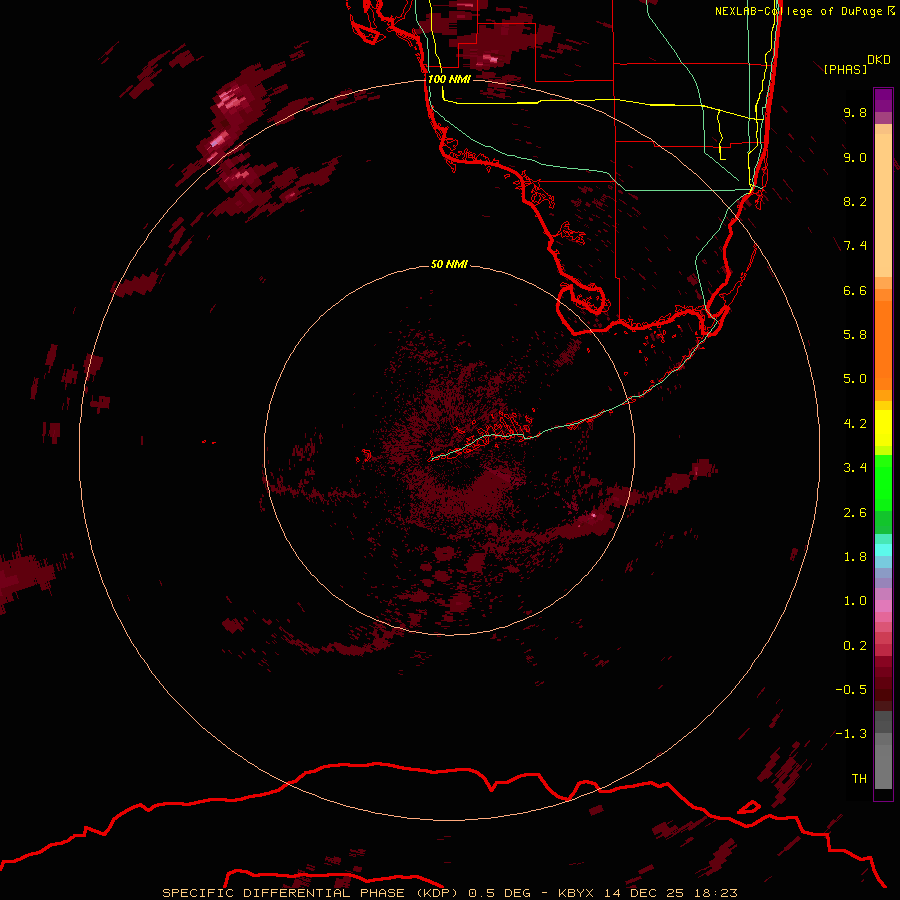Click the purple top segment of color scale

pyautogui.click(x=883, y=100)
